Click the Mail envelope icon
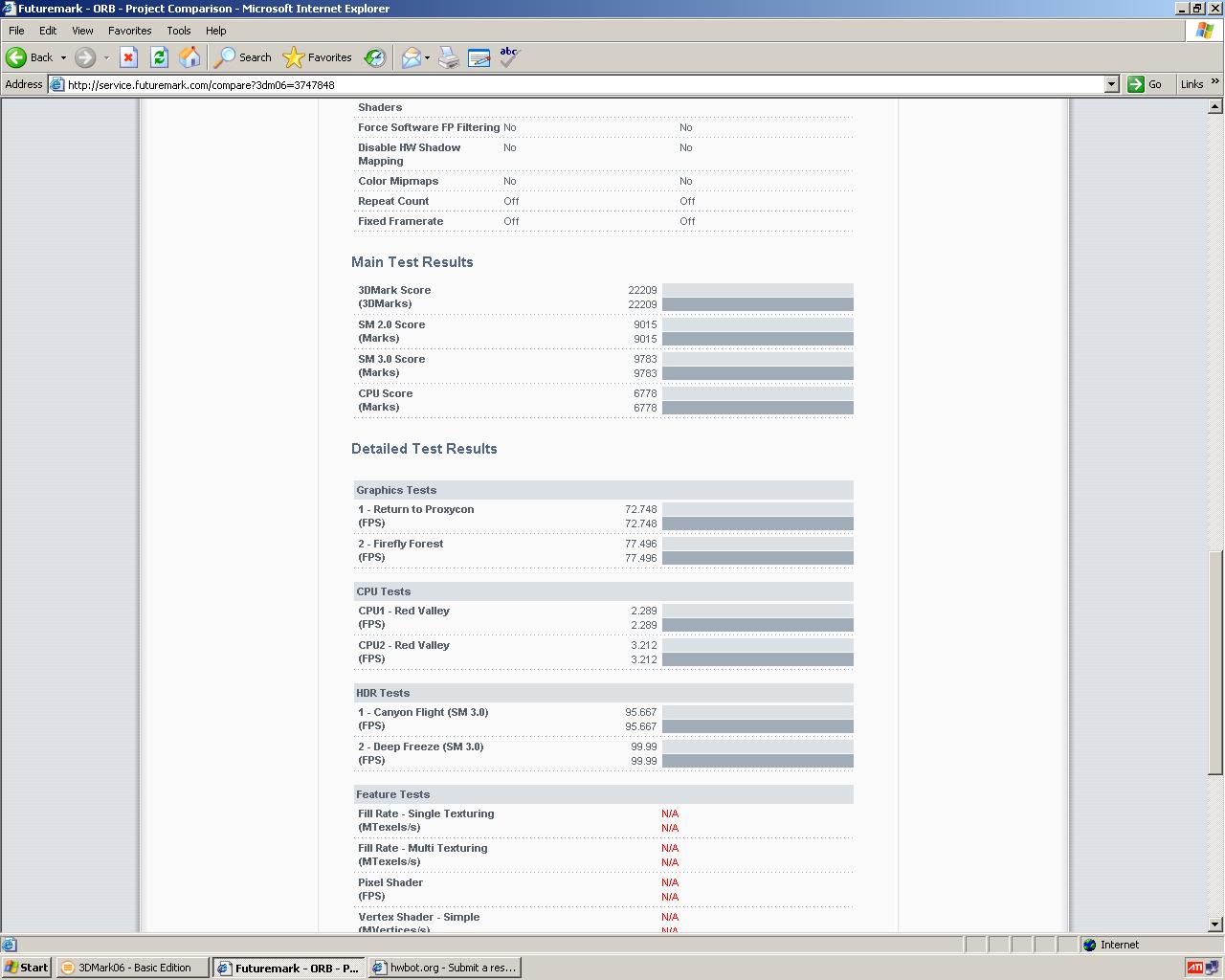1225x980 pixels. pos(411,57)
